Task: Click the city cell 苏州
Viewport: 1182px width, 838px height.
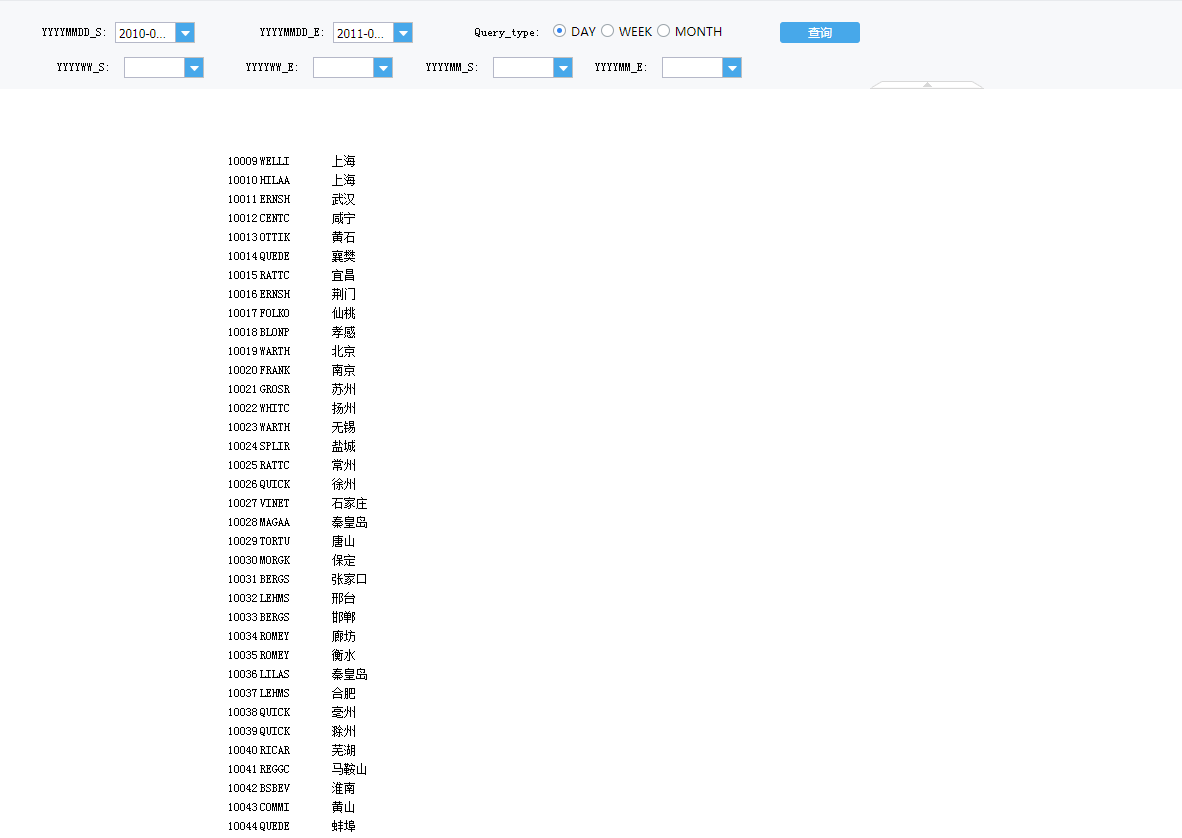Action: coord(344,389)
